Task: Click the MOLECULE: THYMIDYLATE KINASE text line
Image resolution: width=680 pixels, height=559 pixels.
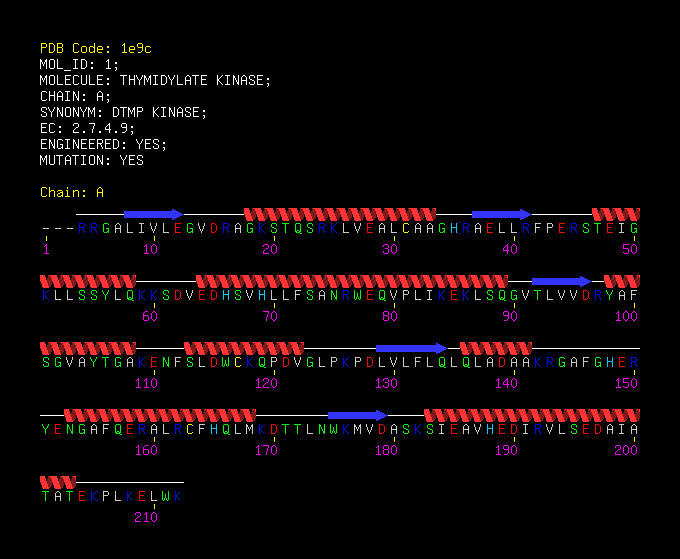Action: (x=155, y=80)
